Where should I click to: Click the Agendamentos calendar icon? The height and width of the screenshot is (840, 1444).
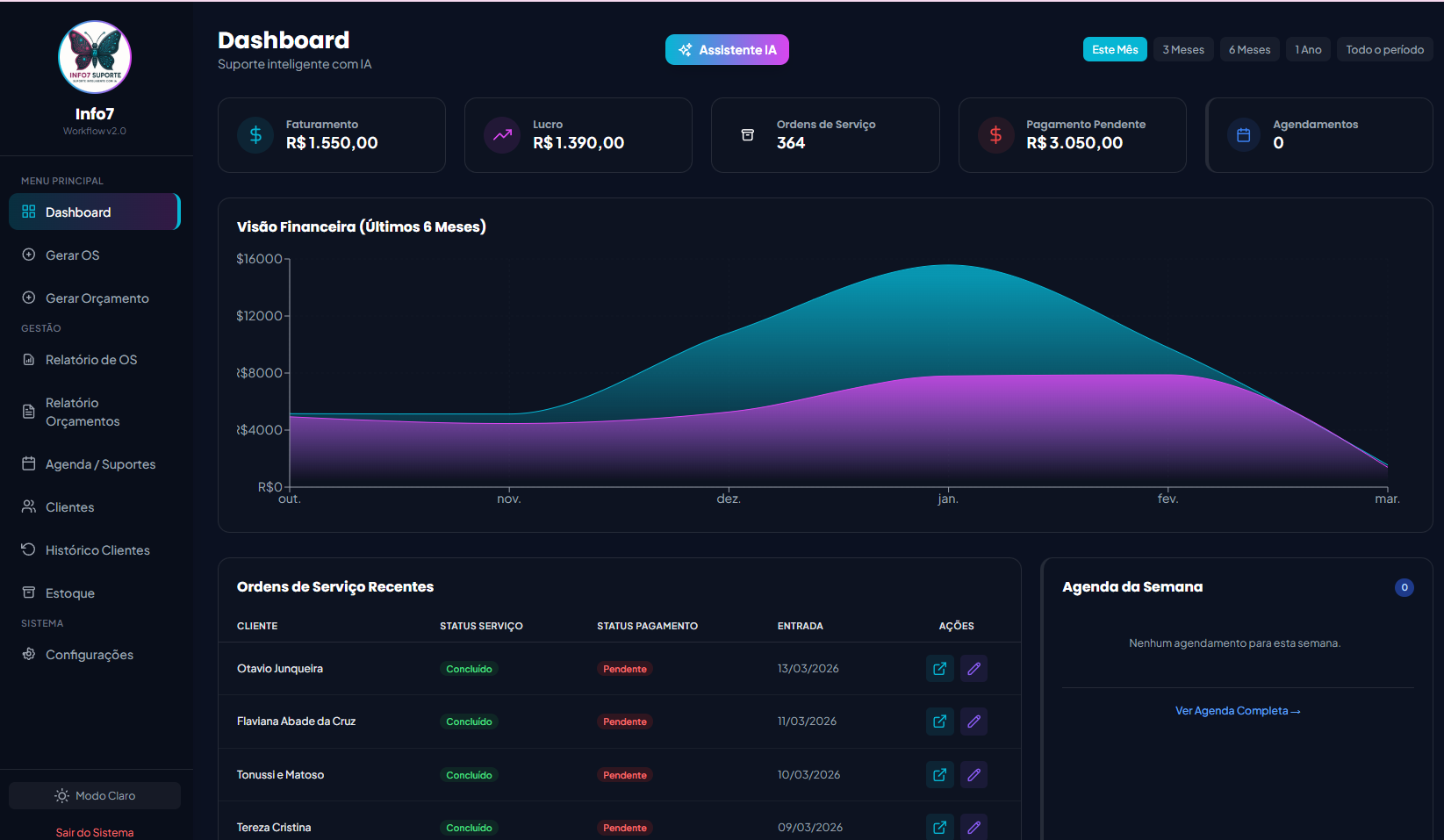[x=1243, y=135]
